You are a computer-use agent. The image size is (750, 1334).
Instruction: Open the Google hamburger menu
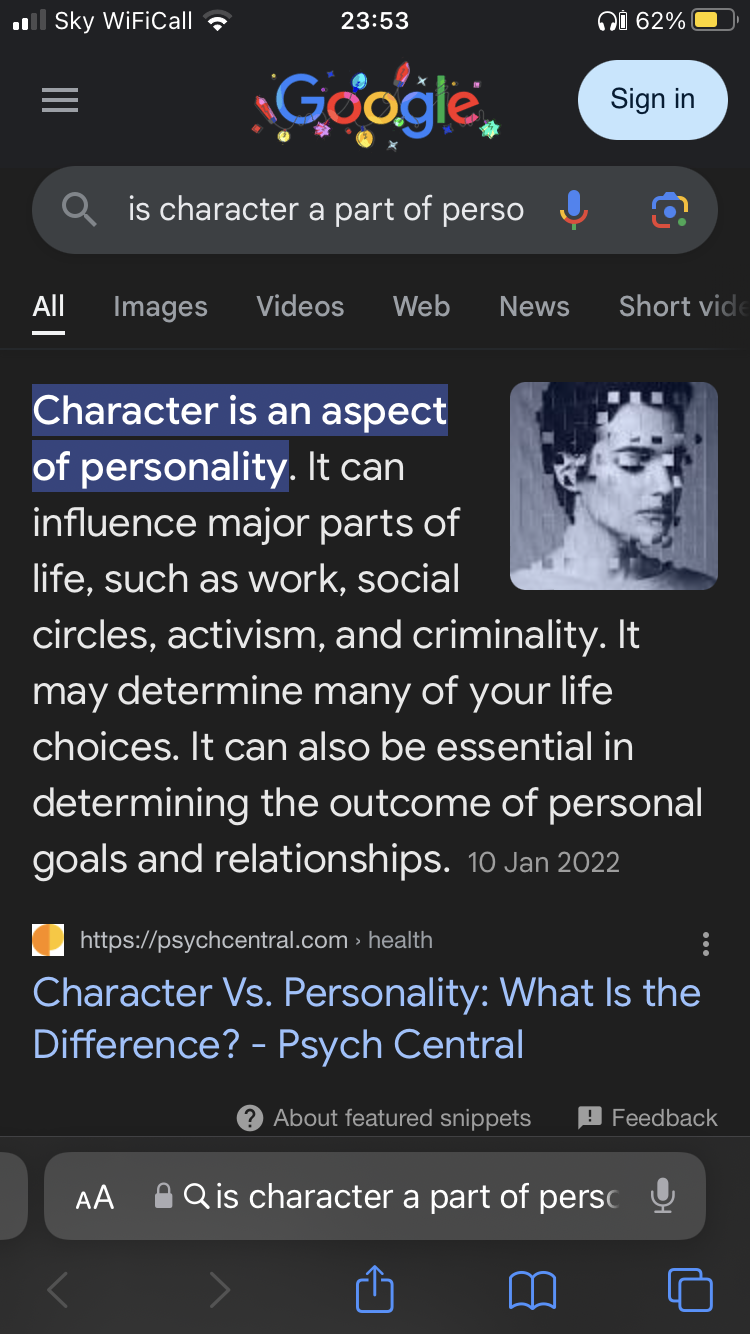coord(60,100)
